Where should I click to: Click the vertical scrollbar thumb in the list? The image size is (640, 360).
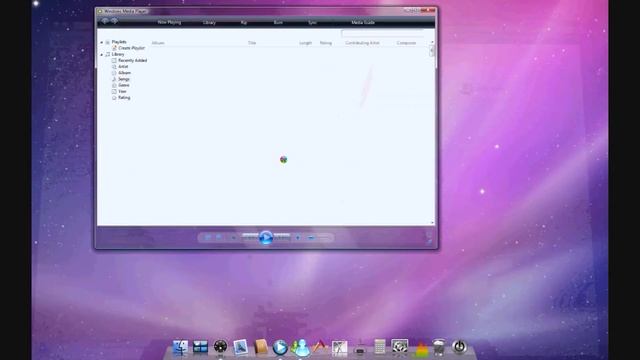[x=432, y=51]
